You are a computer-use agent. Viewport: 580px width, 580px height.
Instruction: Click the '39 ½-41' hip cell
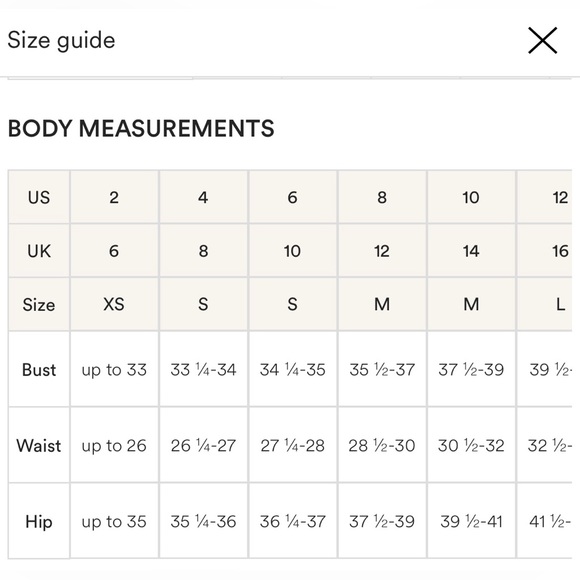pos(471,521)
